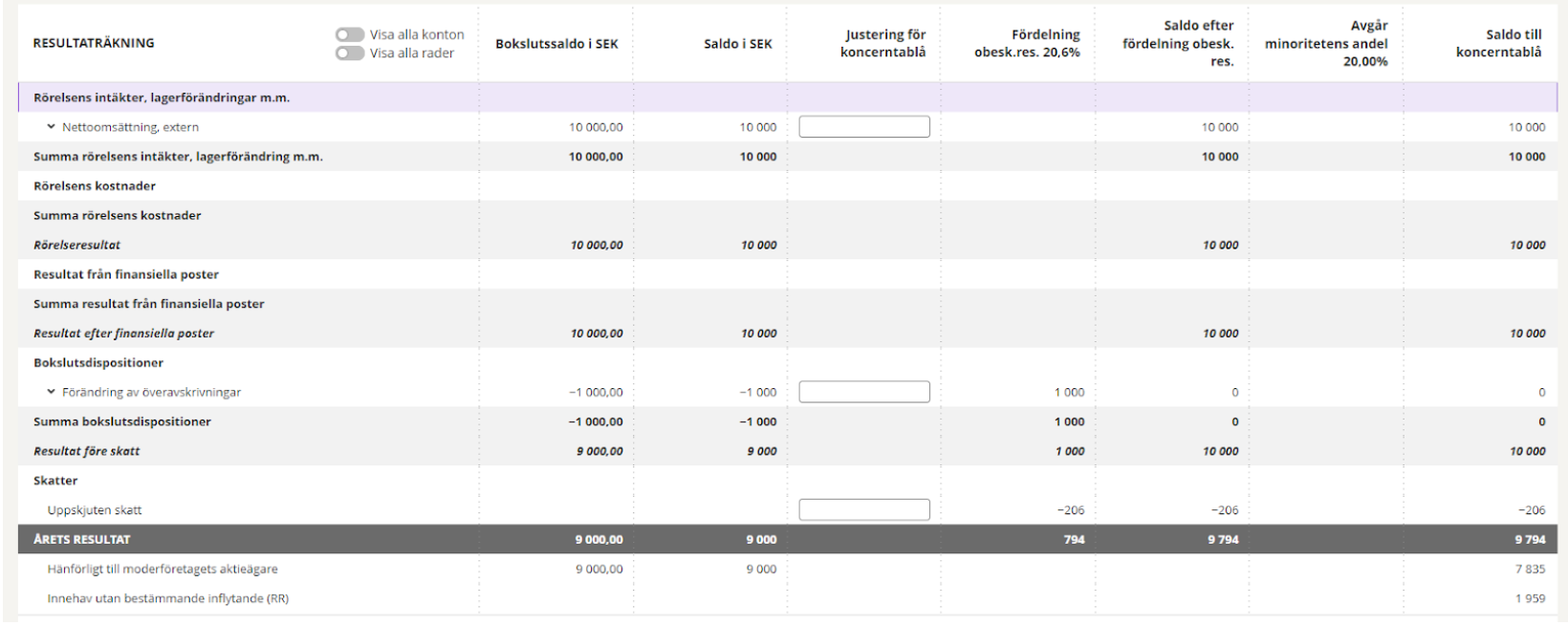1568x626 pixels.
Task: Select the 'Uppskjuten skatt' row label
Action: click(x=95, y=510)
